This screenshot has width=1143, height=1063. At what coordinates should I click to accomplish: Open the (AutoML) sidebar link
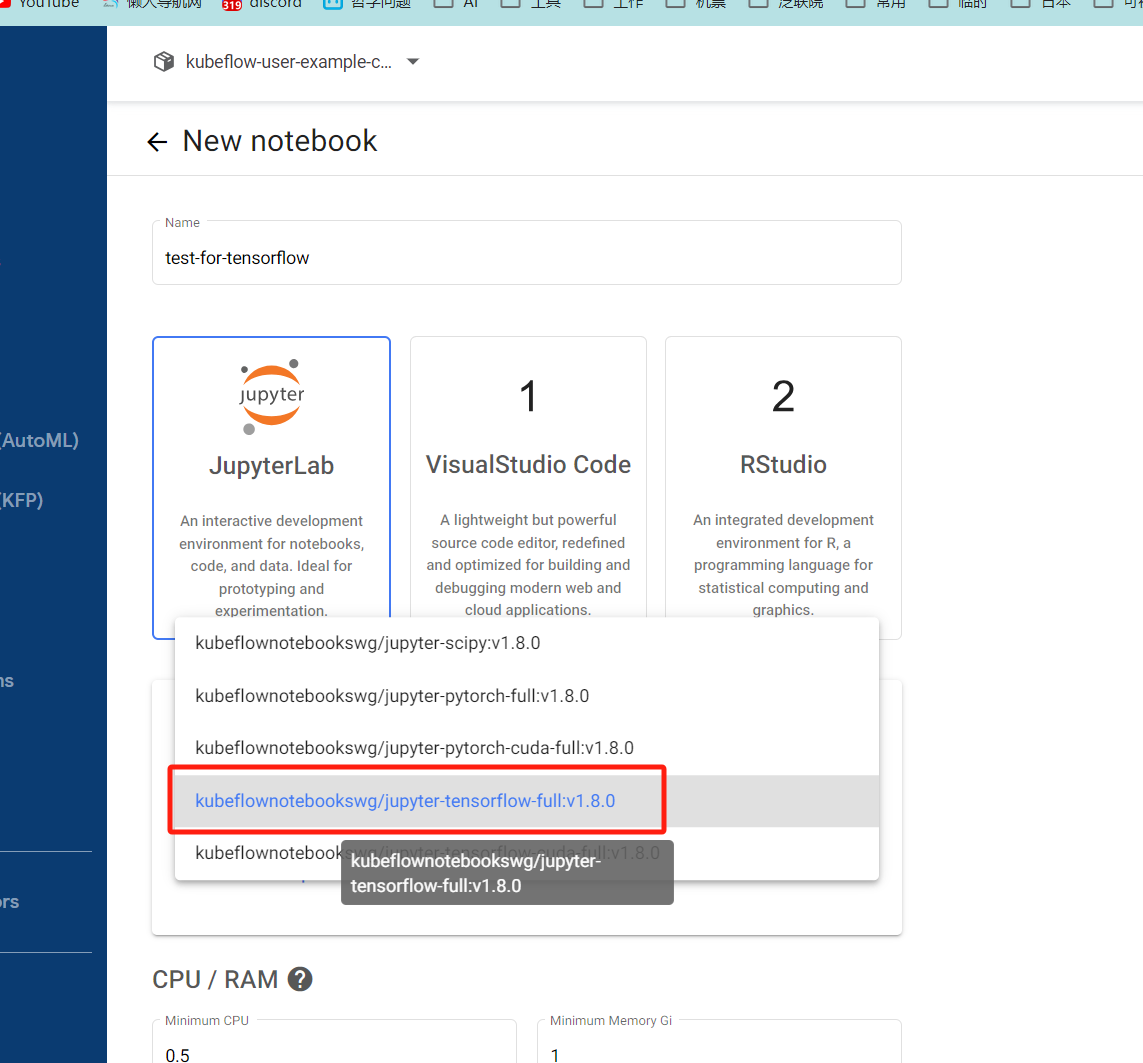click(39, 440)
